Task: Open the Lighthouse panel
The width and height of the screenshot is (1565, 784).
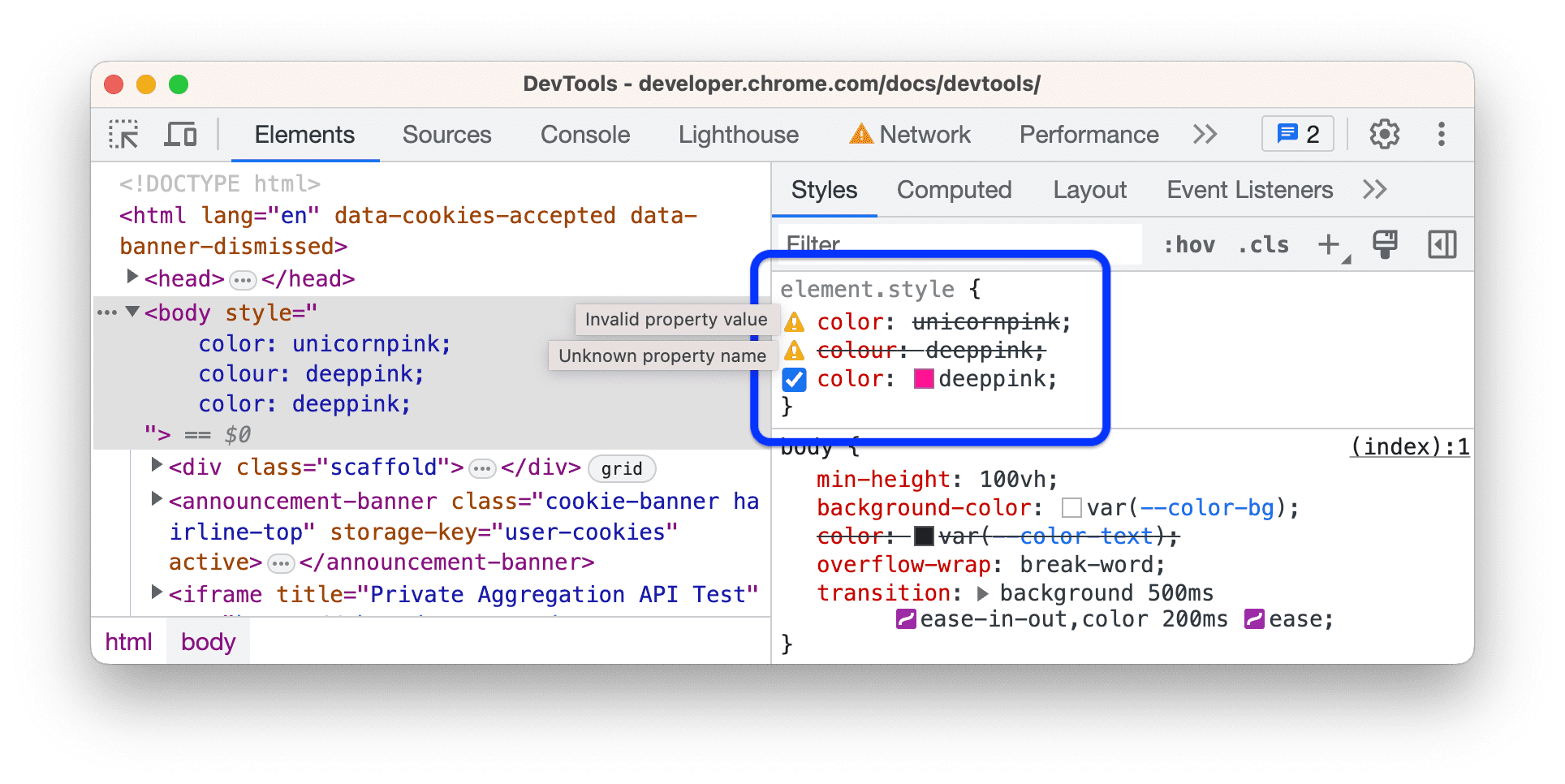Action: (737, 134)
